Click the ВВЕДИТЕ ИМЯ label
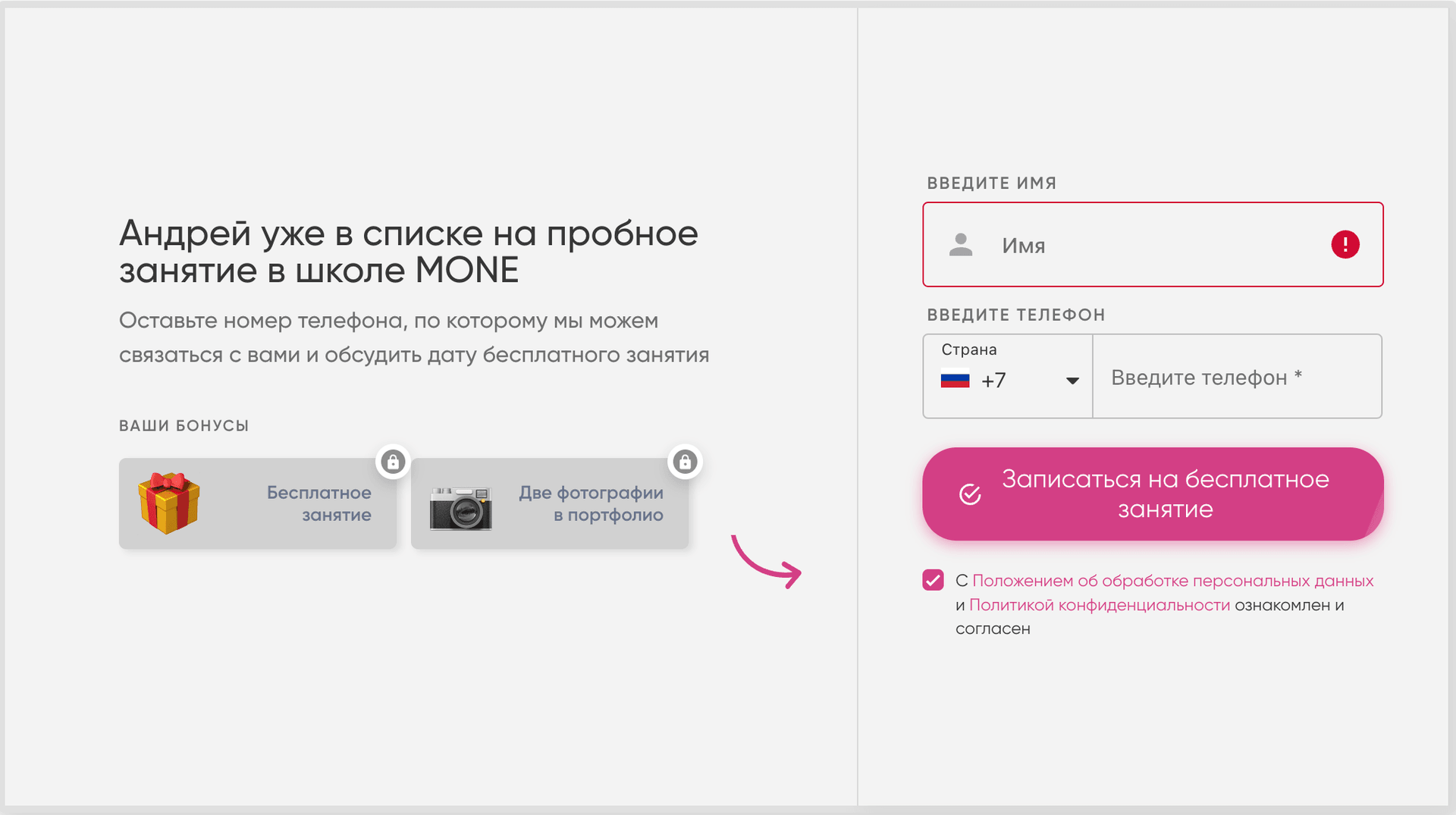Image resolution: width=1456 pixels, height=815 pixels. pyautogui.click(x=992, y=183)
